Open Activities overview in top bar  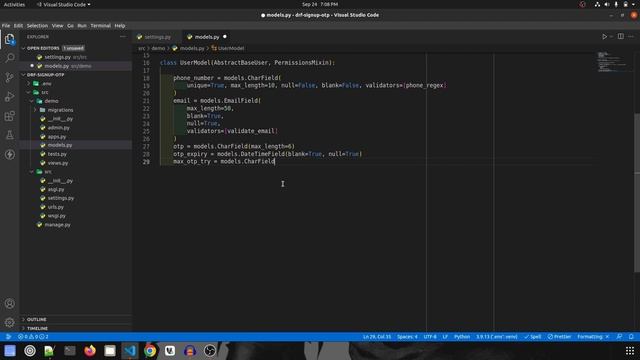[14, 4]
